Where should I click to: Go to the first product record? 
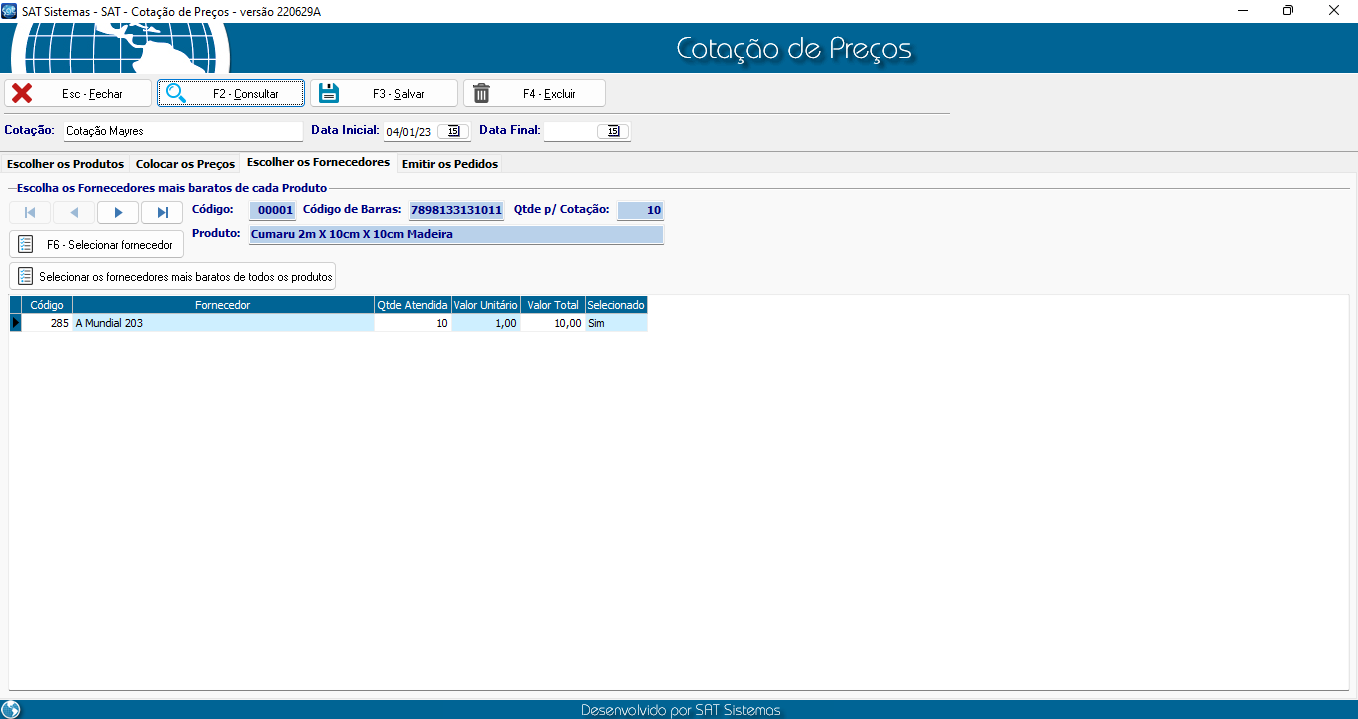point(30,212)
